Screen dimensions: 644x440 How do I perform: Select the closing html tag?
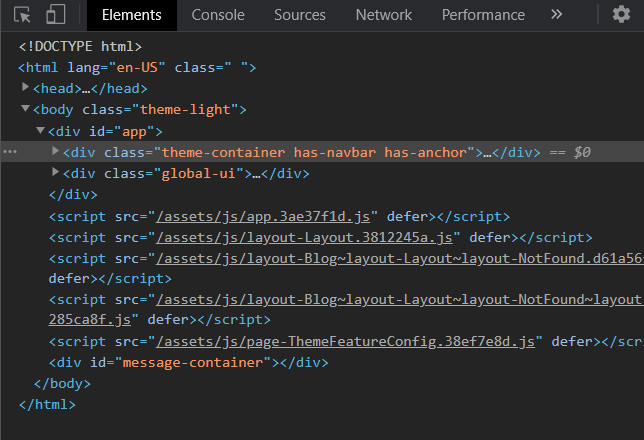click(x=47, y=405)
